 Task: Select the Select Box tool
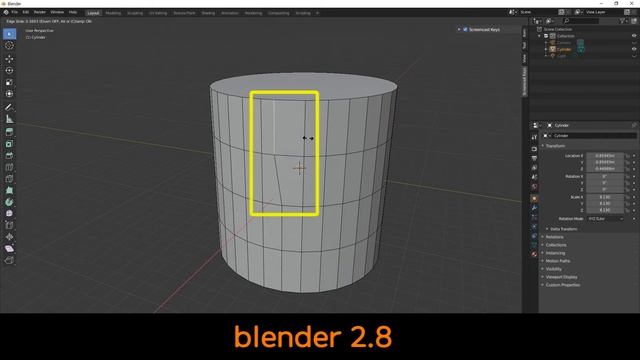coord(9,34)
